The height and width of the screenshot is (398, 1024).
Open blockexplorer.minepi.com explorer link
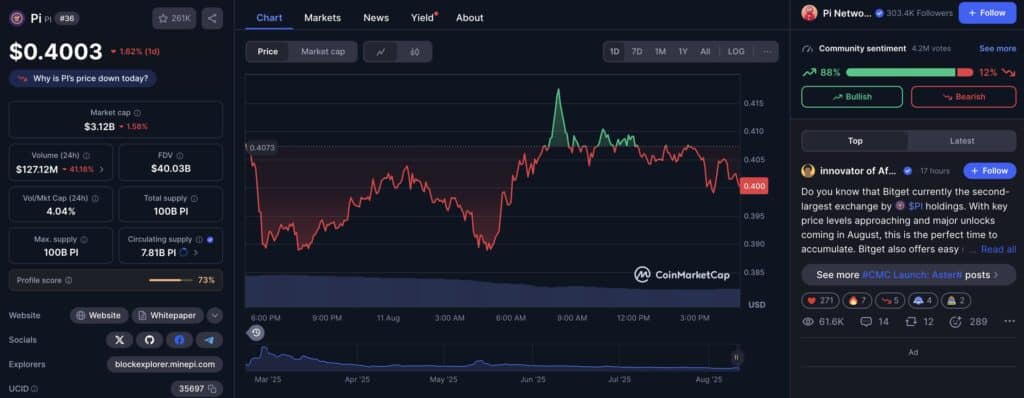point(165,365)
